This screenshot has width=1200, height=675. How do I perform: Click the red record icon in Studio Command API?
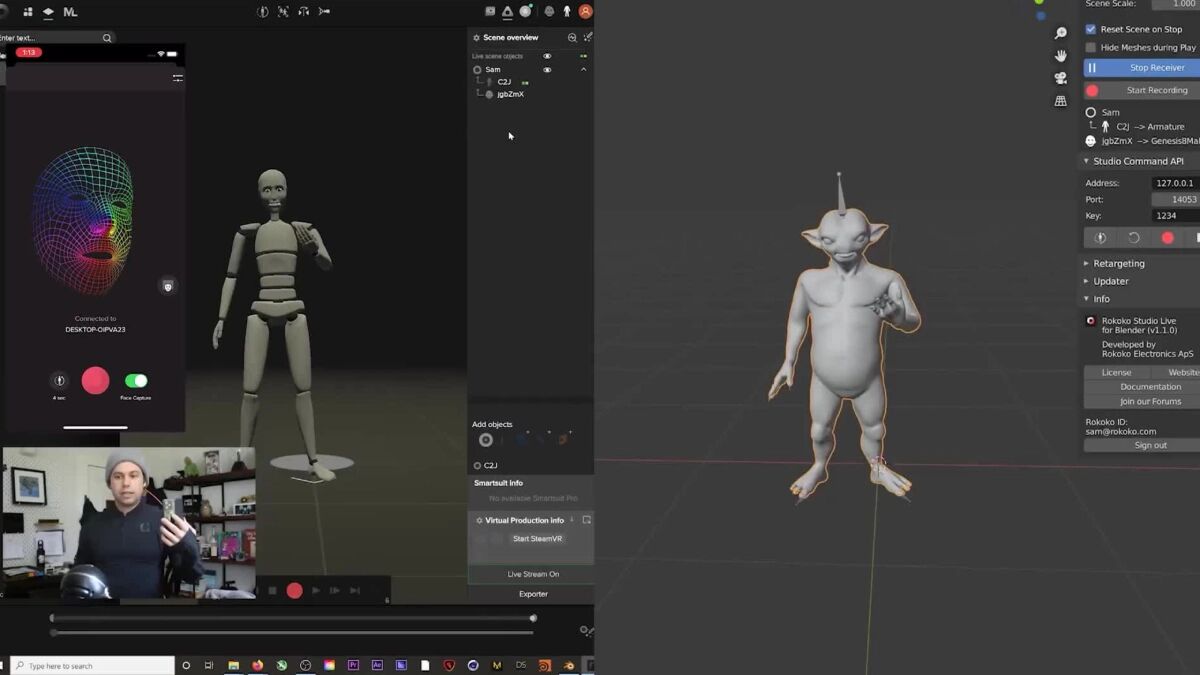point(1167,238)
